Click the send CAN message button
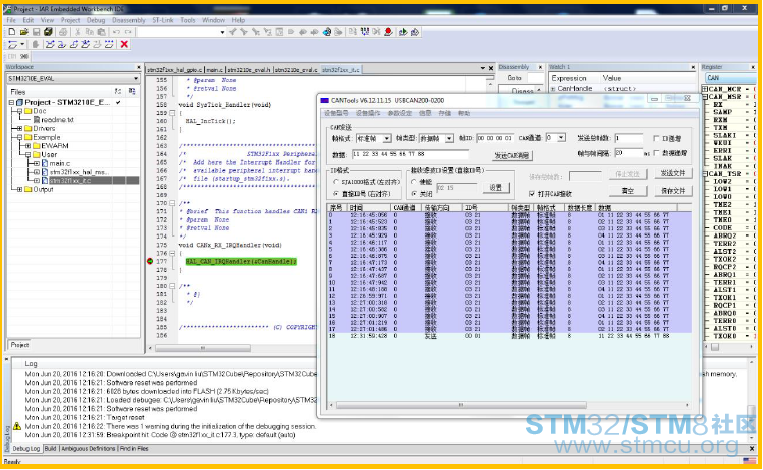This screenshot has height=470, width=763. (x=512, y=155)
